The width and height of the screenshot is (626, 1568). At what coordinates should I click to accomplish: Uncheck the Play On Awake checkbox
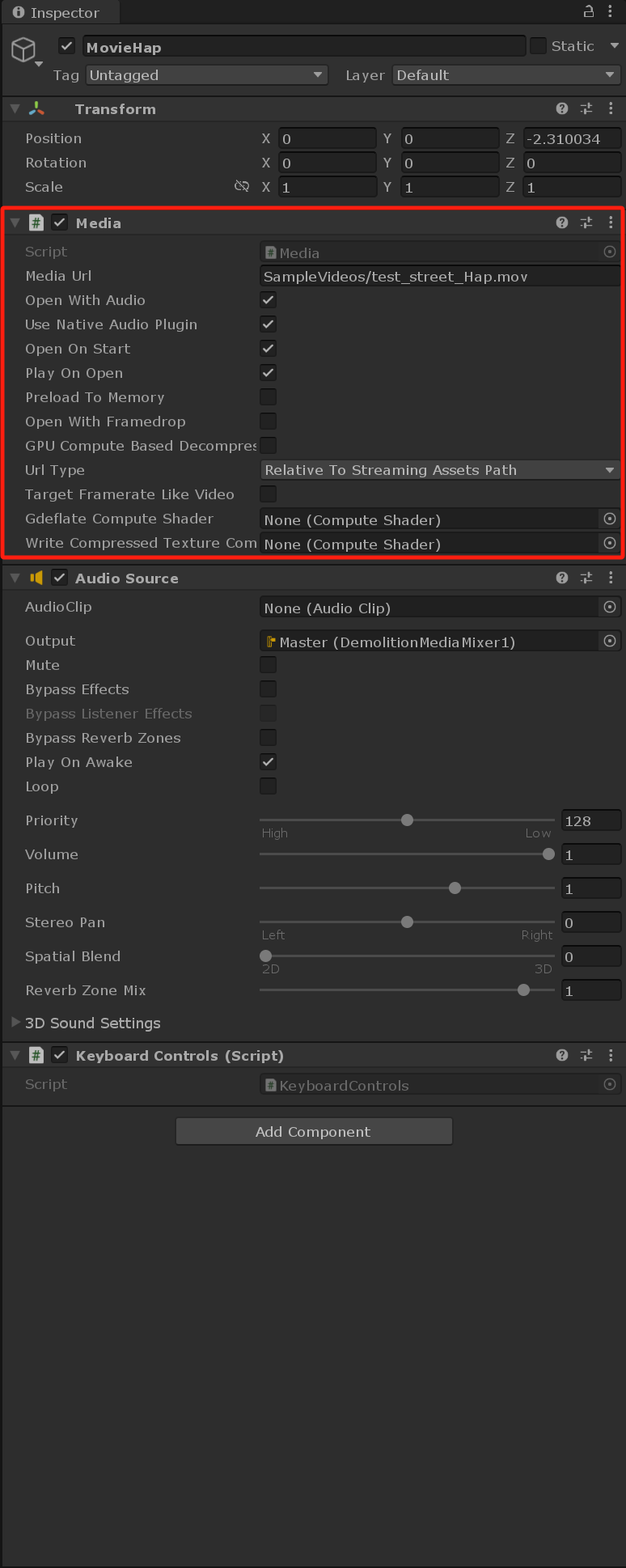[268, 762]
